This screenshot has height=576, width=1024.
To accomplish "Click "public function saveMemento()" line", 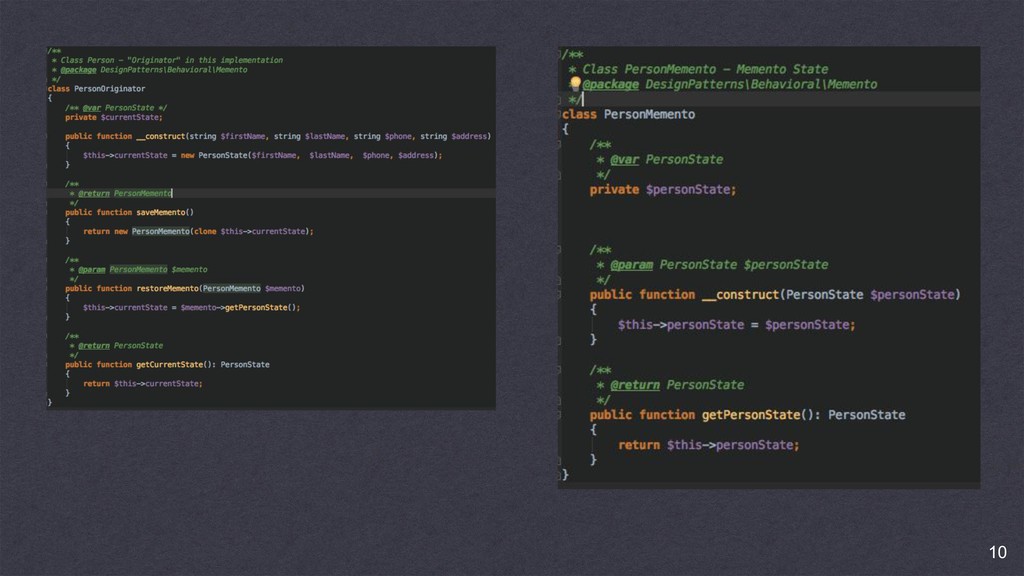I will (129, 212).
